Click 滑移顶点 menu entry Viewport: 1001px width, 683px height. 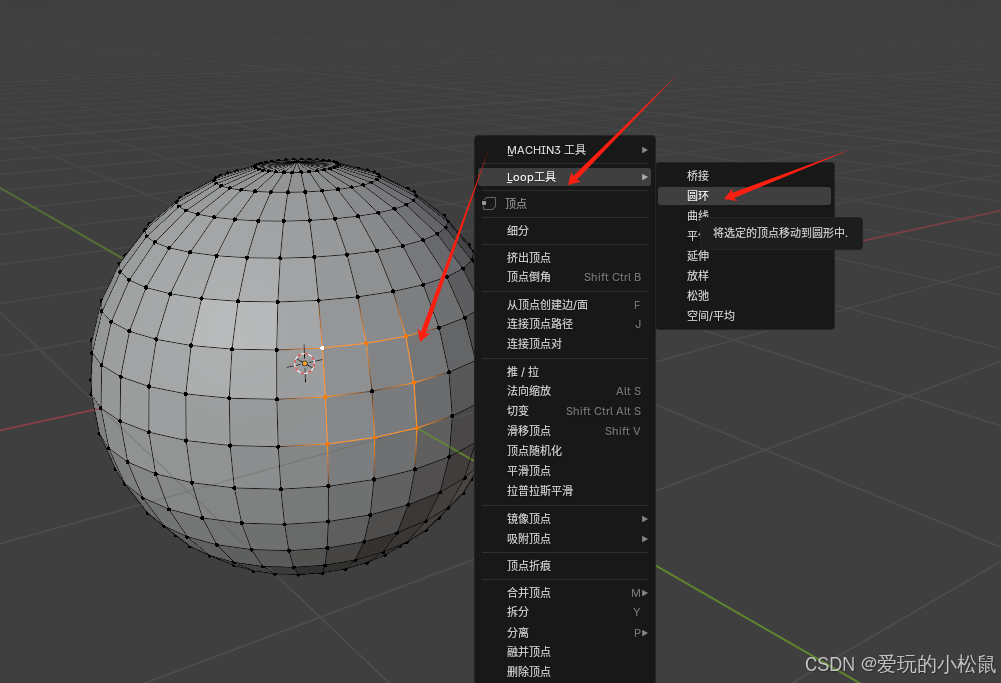click(x=564, y=431)
